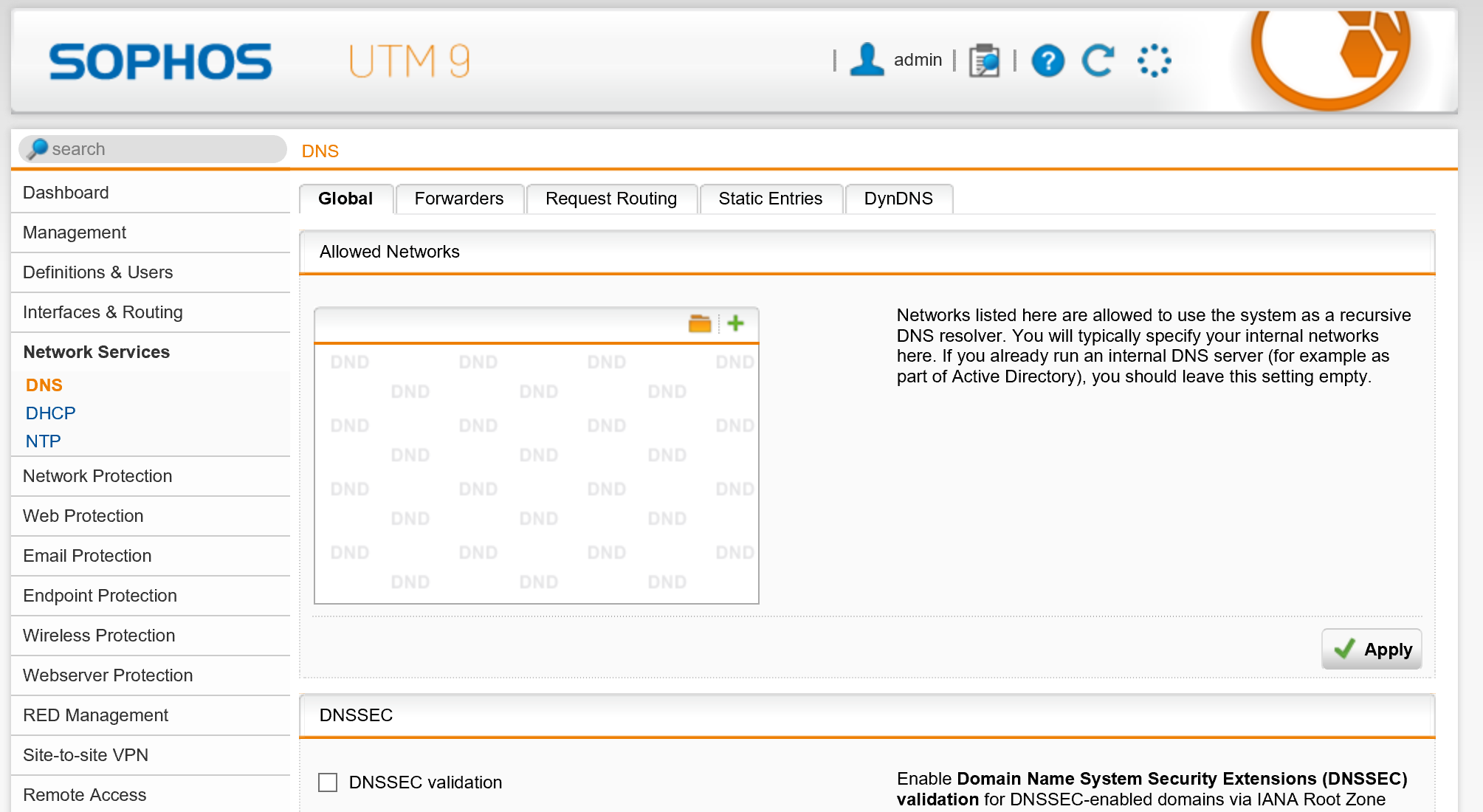Expand the Endpoint Protection menu
The image size is (1483, 812).
(x=151, y=596)
